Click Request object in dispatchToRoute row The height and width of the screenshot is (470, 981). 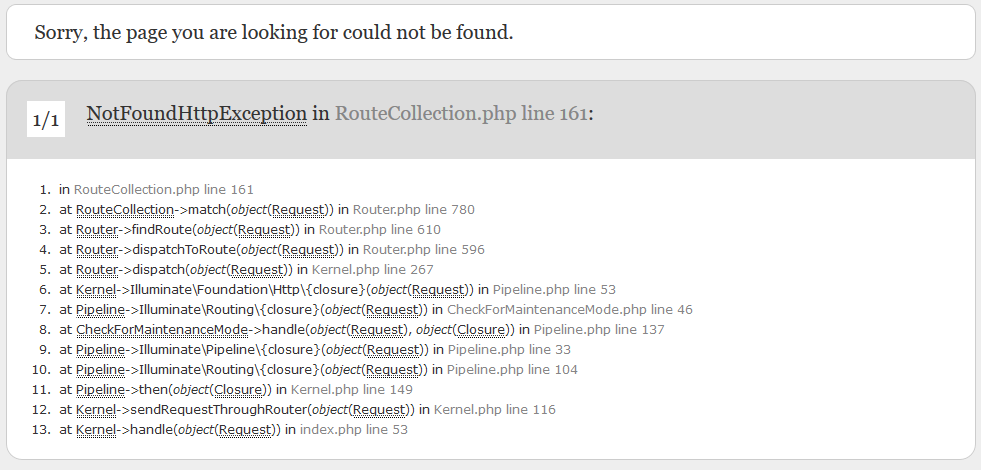(x=308, y=250)
